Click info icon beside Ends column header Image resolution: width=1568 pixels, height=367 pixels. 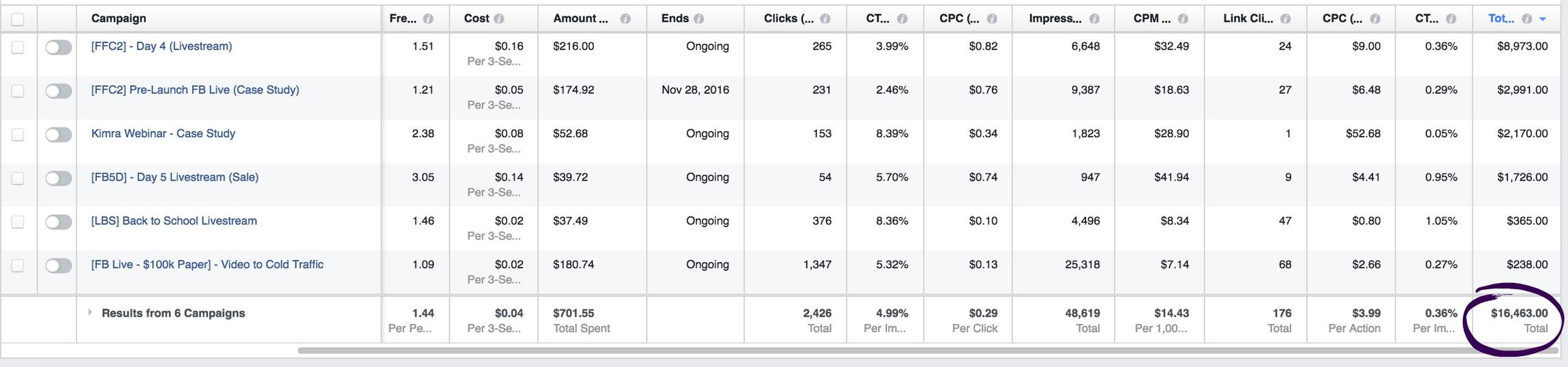coord(699,19)
